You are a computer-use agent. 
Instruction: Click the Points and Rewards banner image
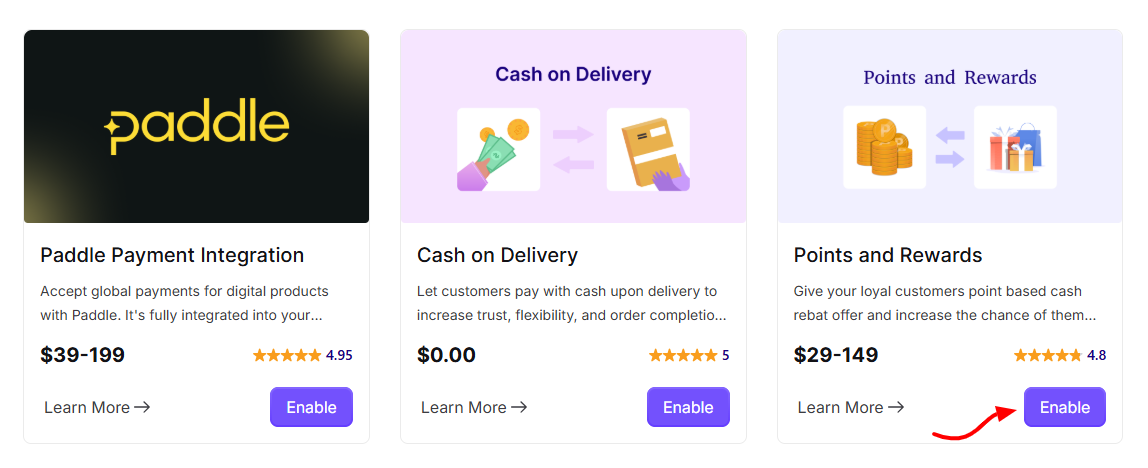[x=950, y=126]
